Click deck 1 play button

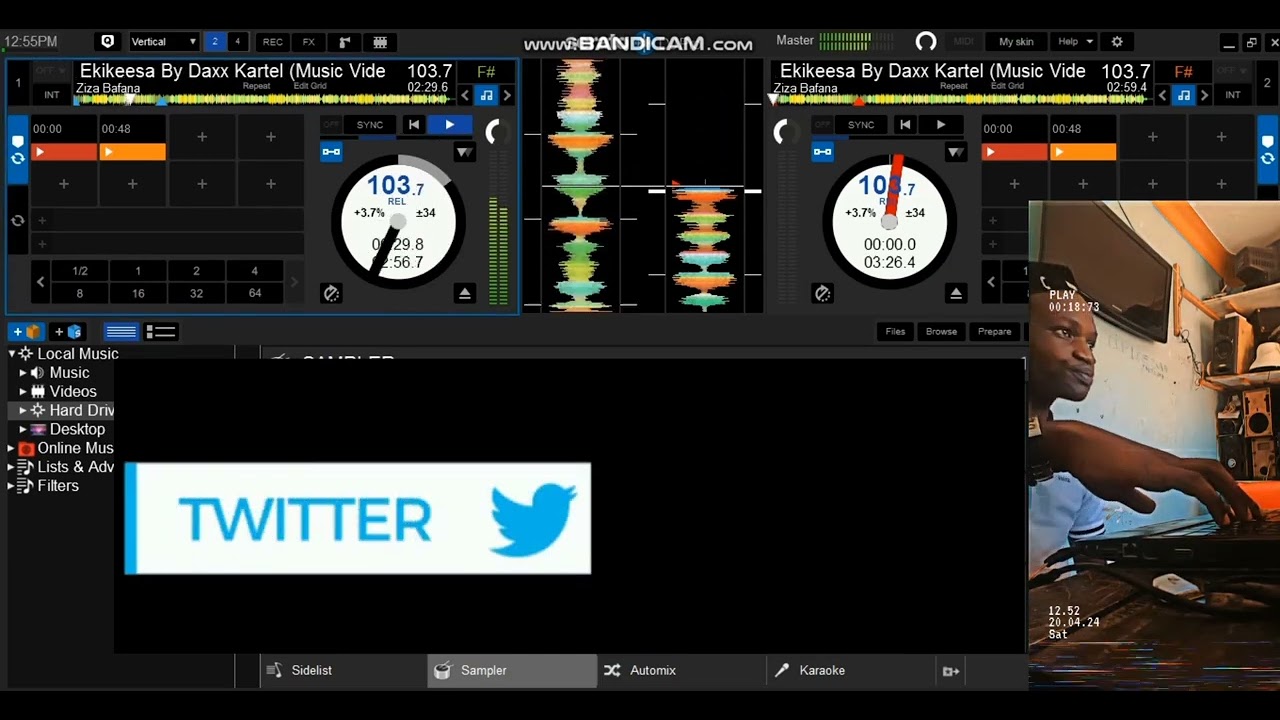(x=450, y=125)
